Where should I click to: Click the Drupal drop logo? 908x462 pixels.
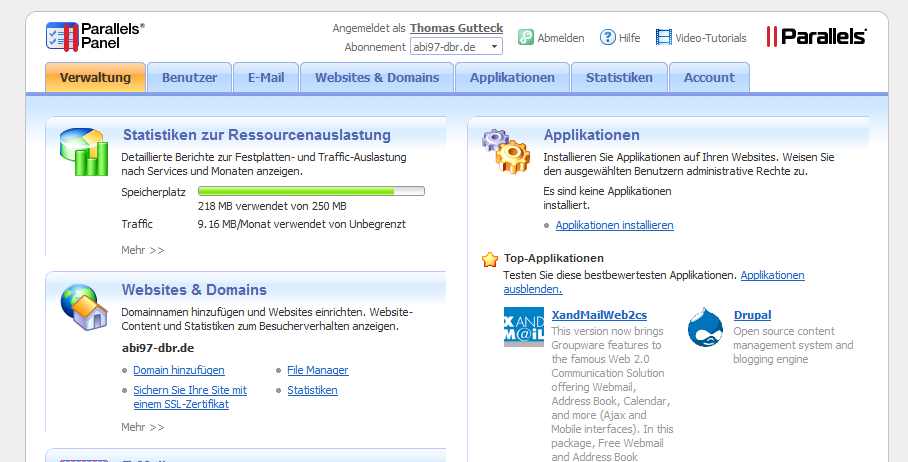coord(705,327)
